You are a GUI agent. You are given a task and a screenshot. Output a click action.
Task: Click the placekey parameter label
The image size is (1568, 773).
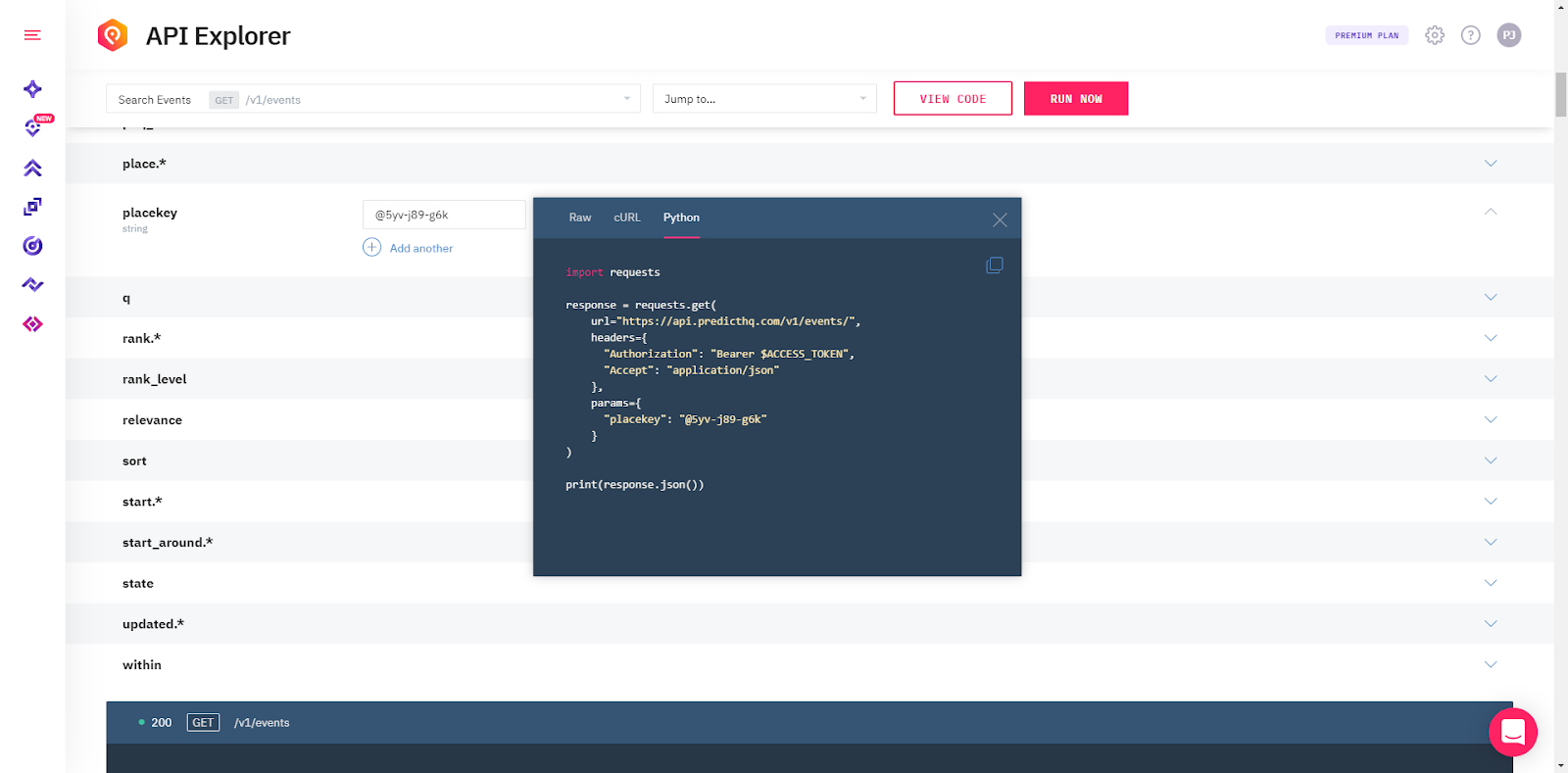pos(150,213)
